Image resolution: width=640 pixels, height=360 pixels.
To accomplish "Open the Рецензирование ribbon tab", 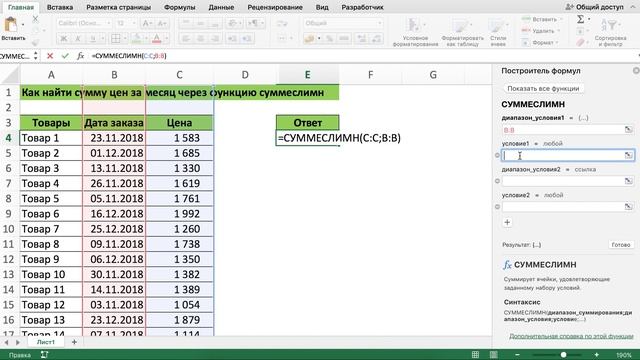I will point(275,7).
